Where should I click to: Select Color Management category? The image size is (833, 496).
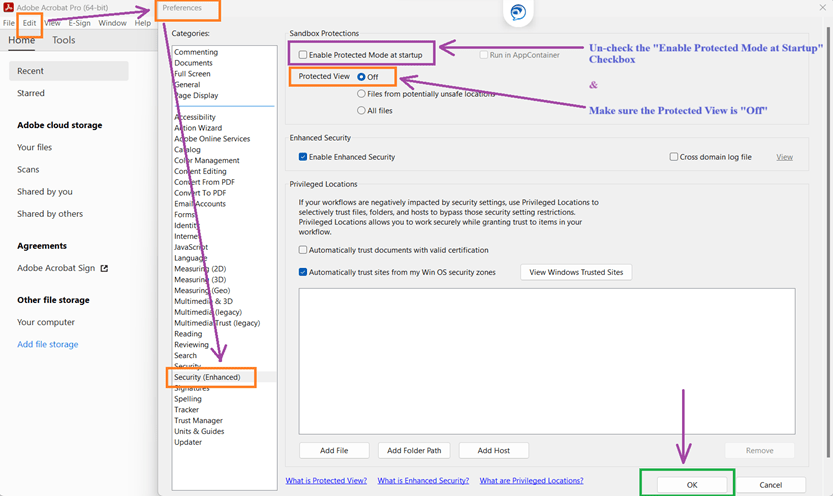[207, 160]
